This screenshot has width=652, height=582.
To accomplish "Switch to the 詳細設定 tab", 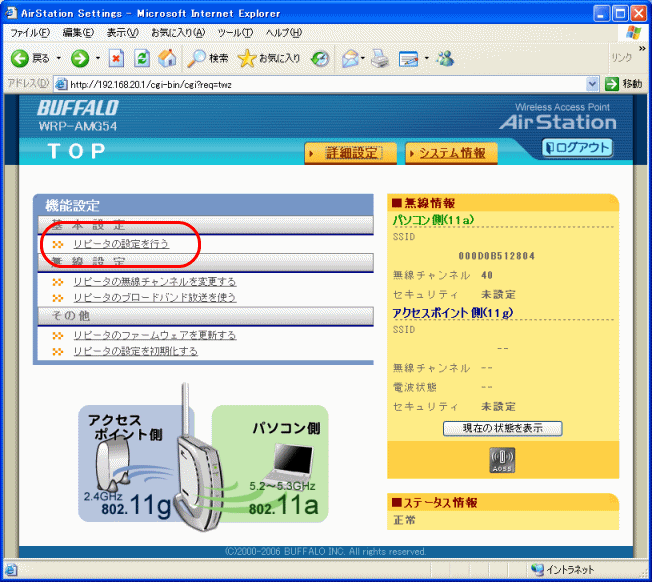I will [351, 153].
